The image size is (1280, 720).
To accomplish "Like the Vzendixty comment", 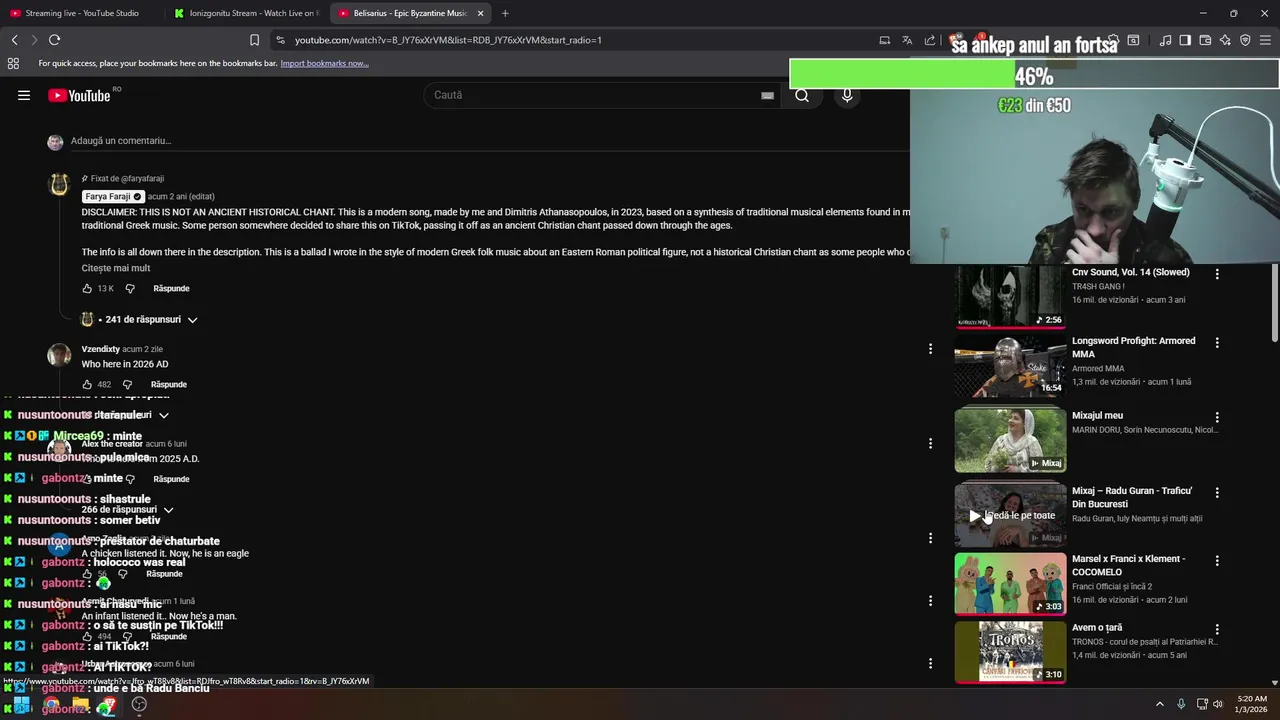I will [87, 384].
